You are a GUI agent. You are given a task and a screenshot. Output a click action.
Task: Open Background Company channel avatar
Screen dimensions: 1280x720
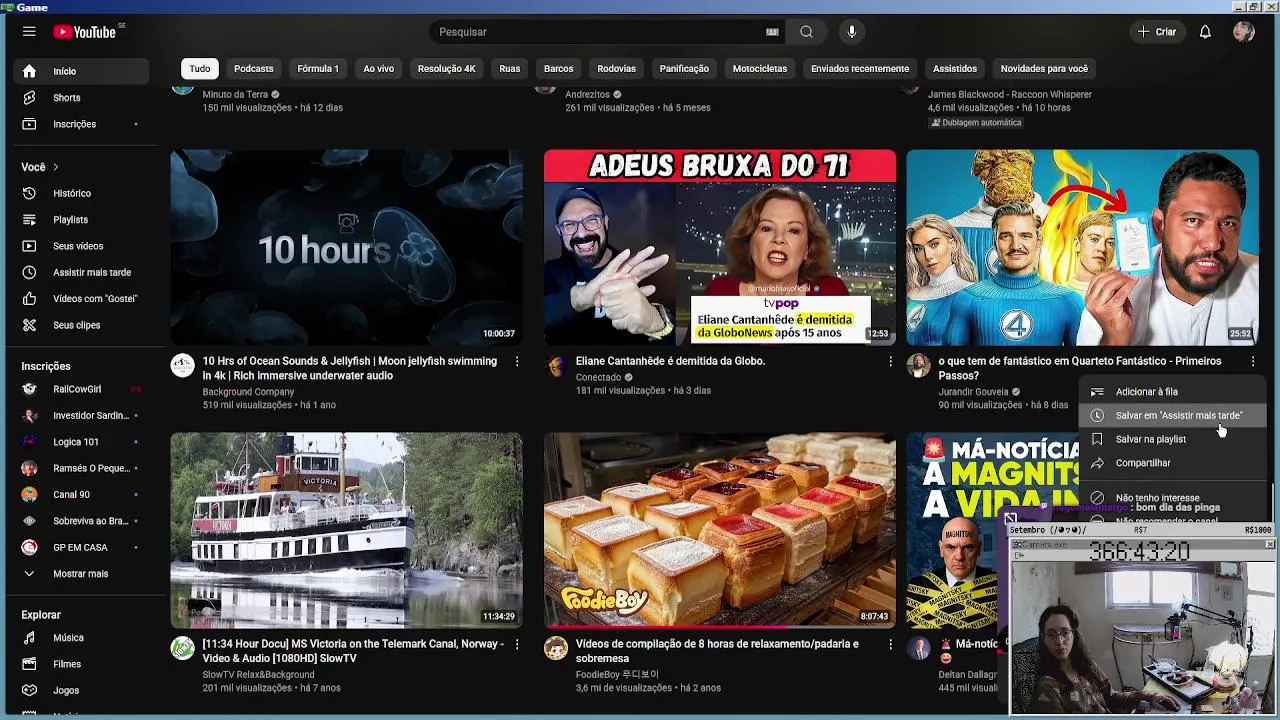(x=182, y=365)
